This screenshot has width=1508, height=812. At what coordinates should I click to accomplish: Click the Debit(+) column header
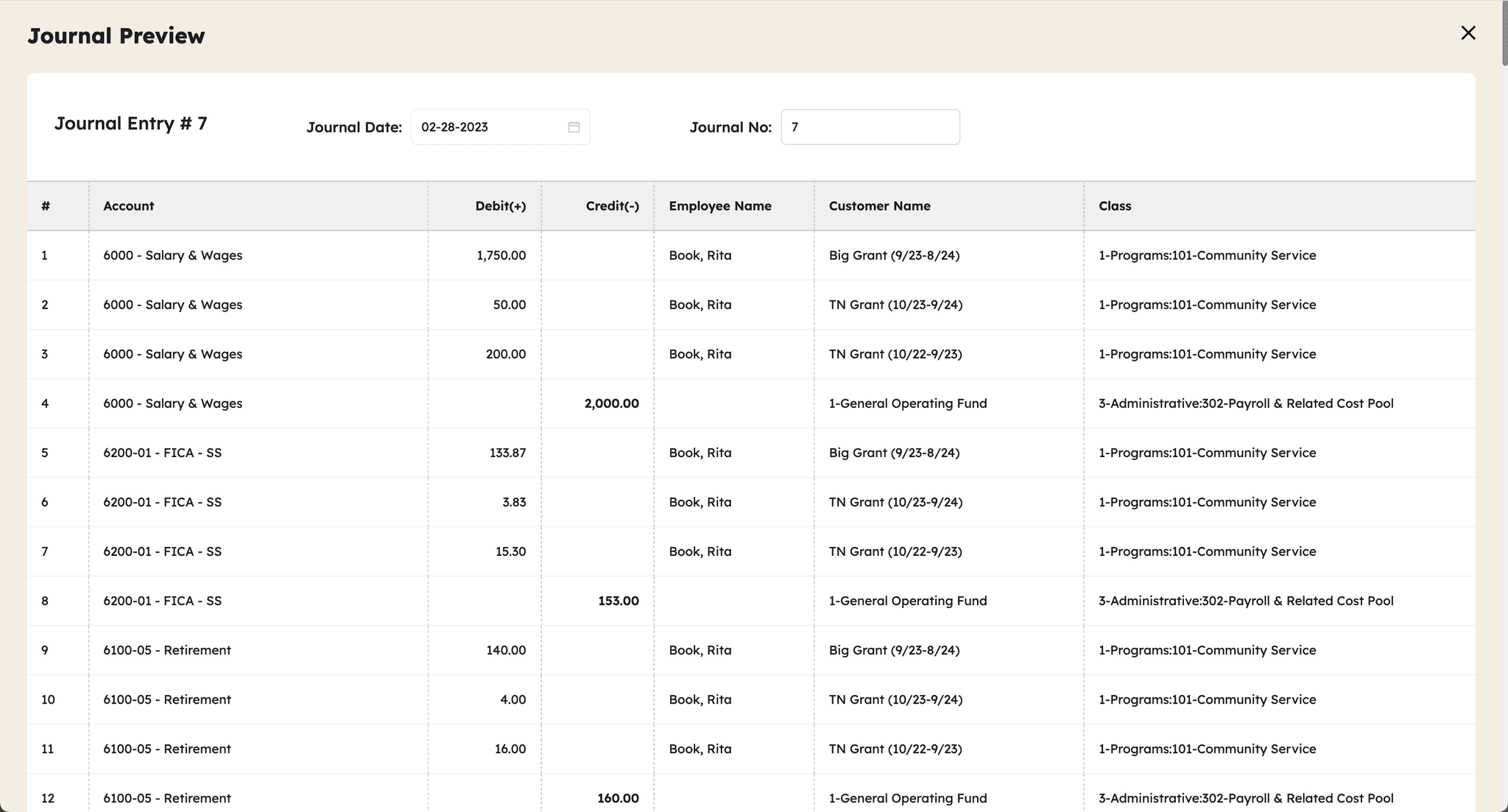pyautogui.click(x=500, y=206)
